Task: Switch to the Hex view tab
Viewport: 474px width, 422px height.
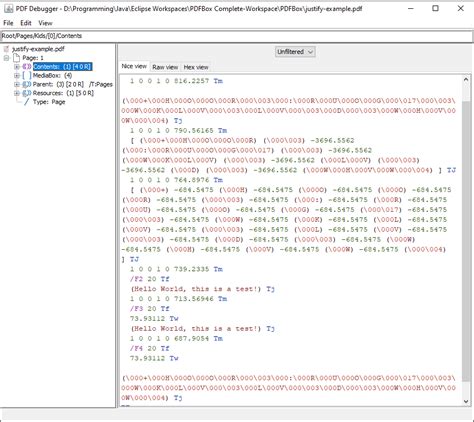Action: (196, 67)
